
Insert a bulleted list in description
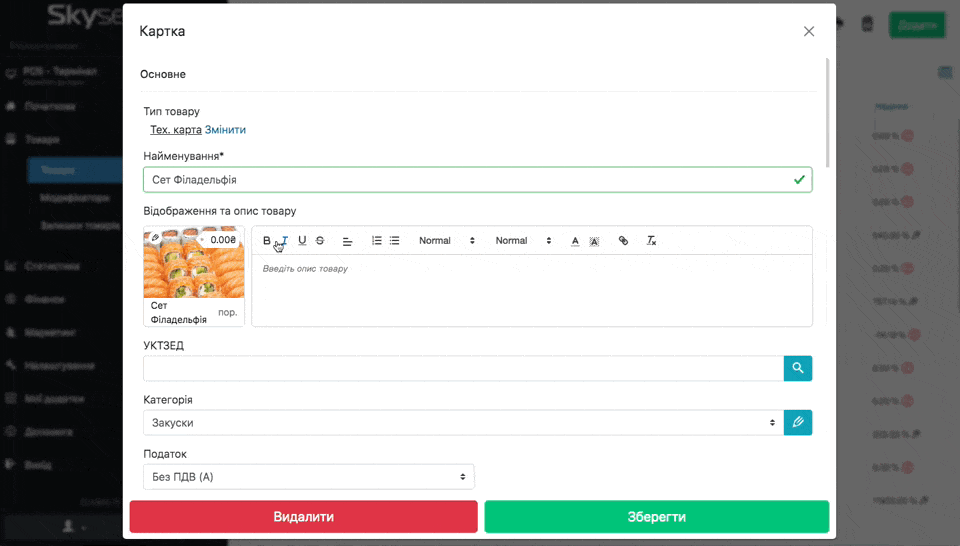point(395,241)
